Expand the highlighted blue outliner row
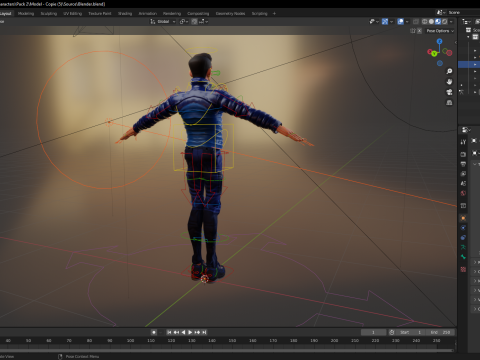The image size is (480, 360). tap(475, 64)
